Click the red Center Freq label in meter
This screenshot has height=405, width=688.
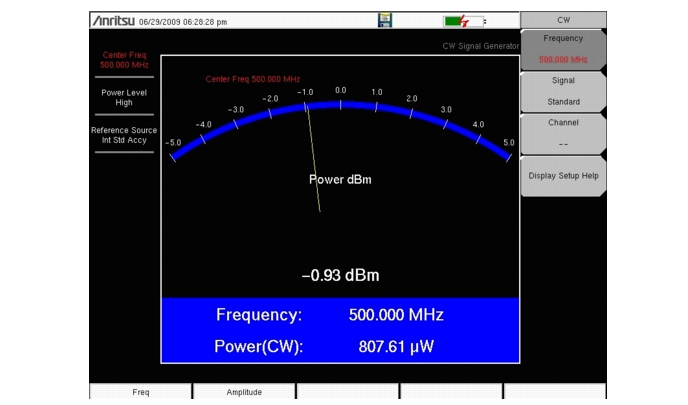pyautogui.click(x=253, y=79)
